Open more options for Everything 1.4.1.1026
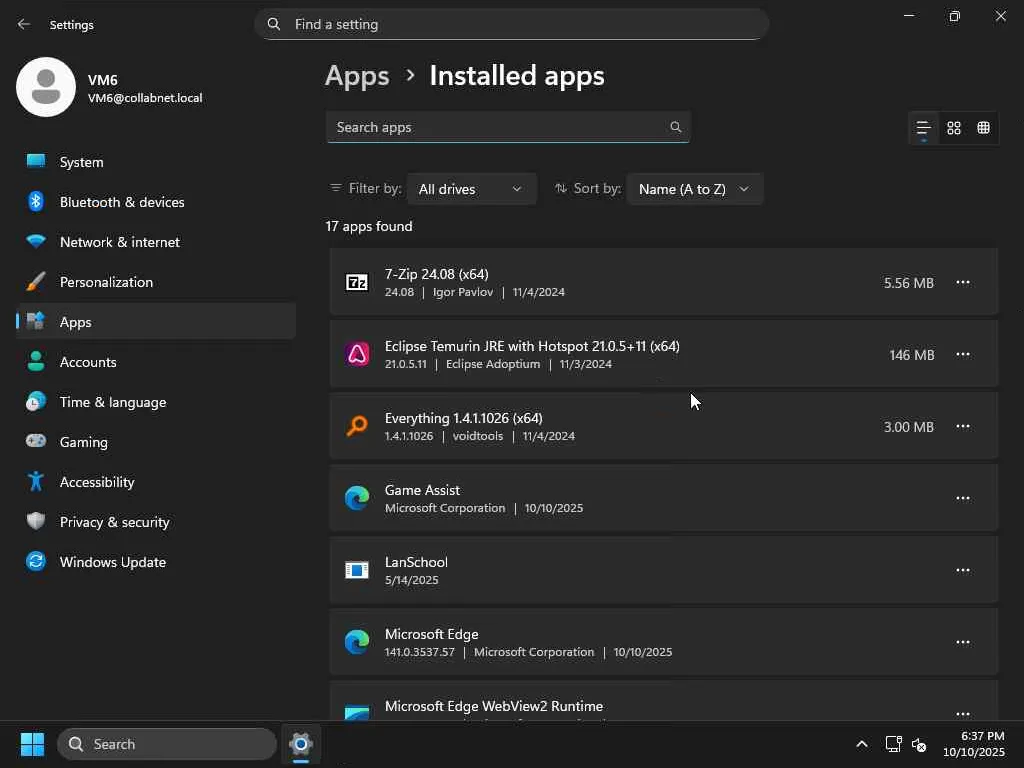 963,427
